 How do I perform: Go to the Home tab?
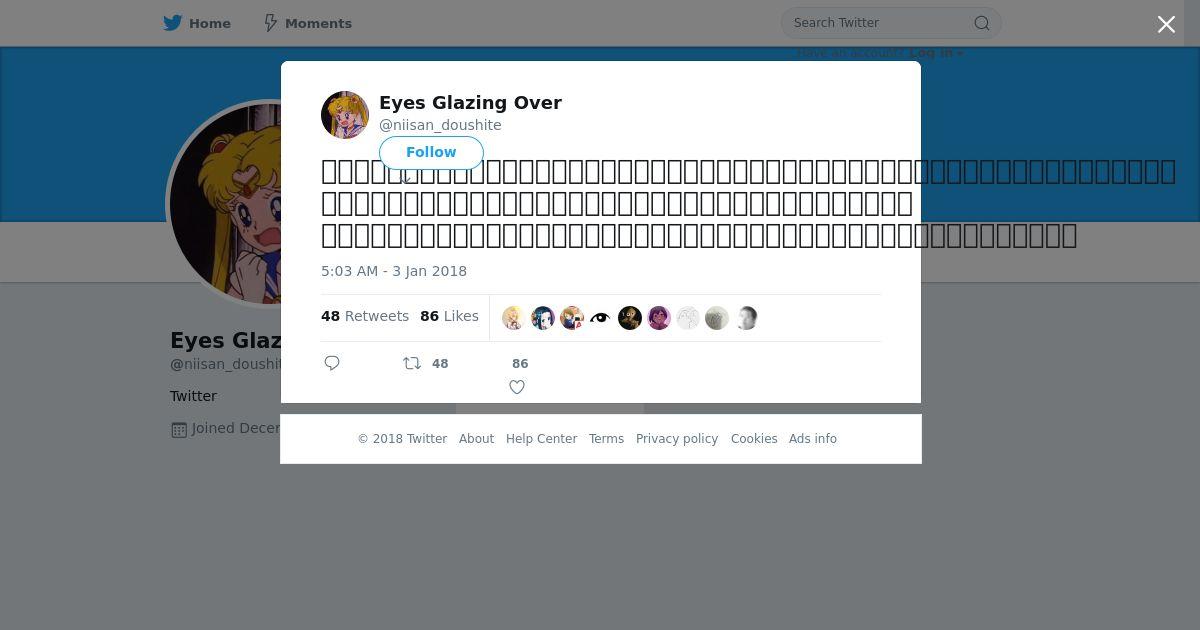click(x=209, y=23)
